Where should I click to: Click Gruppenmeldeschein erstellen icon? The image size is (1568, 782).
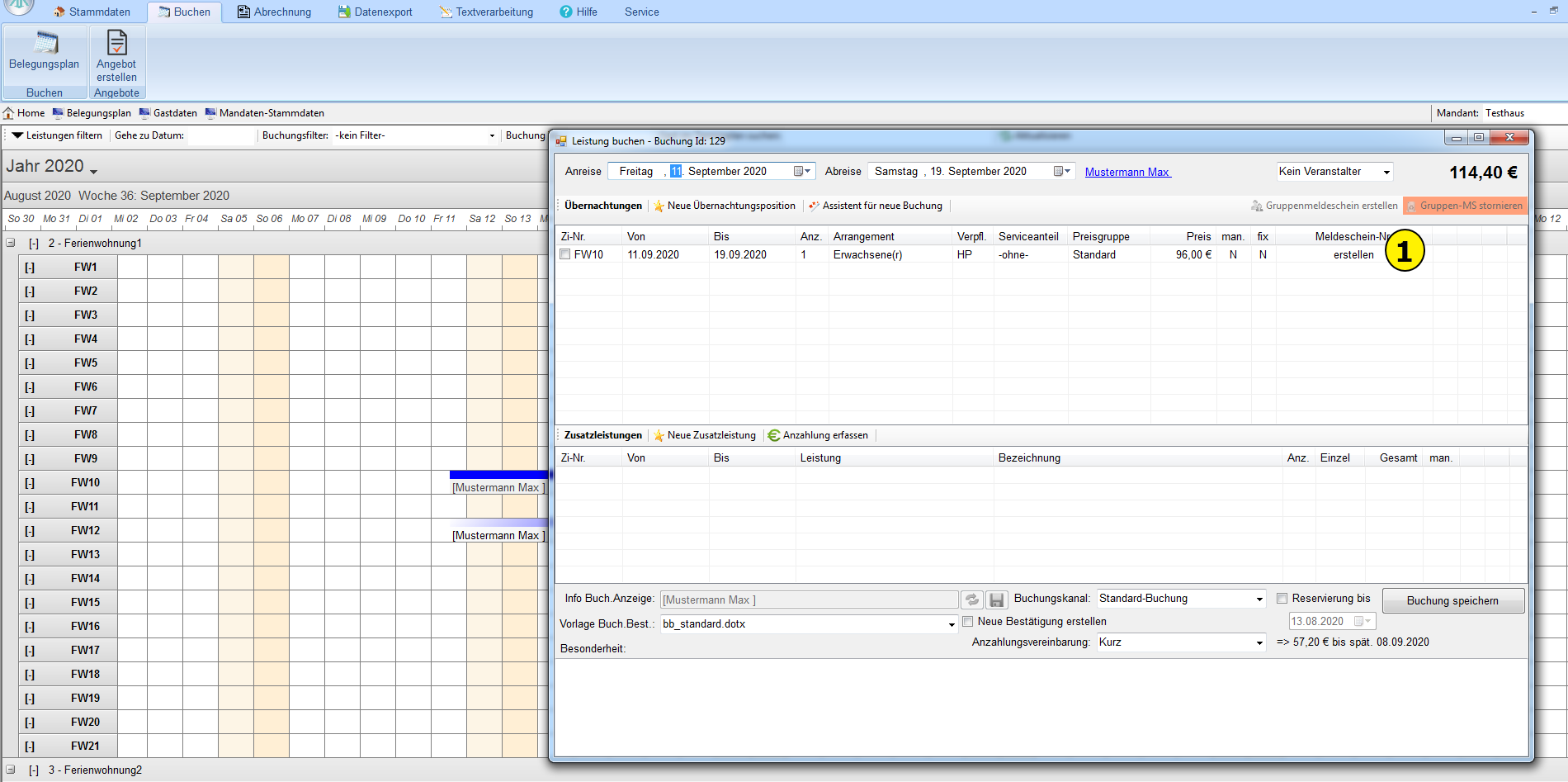1257,206
